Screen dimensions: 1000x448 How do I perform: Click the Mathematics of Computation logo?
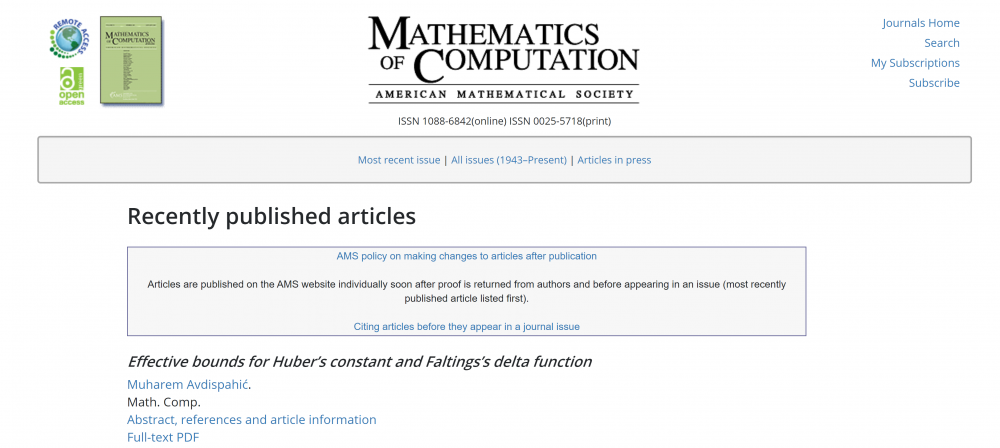(503, 59)
